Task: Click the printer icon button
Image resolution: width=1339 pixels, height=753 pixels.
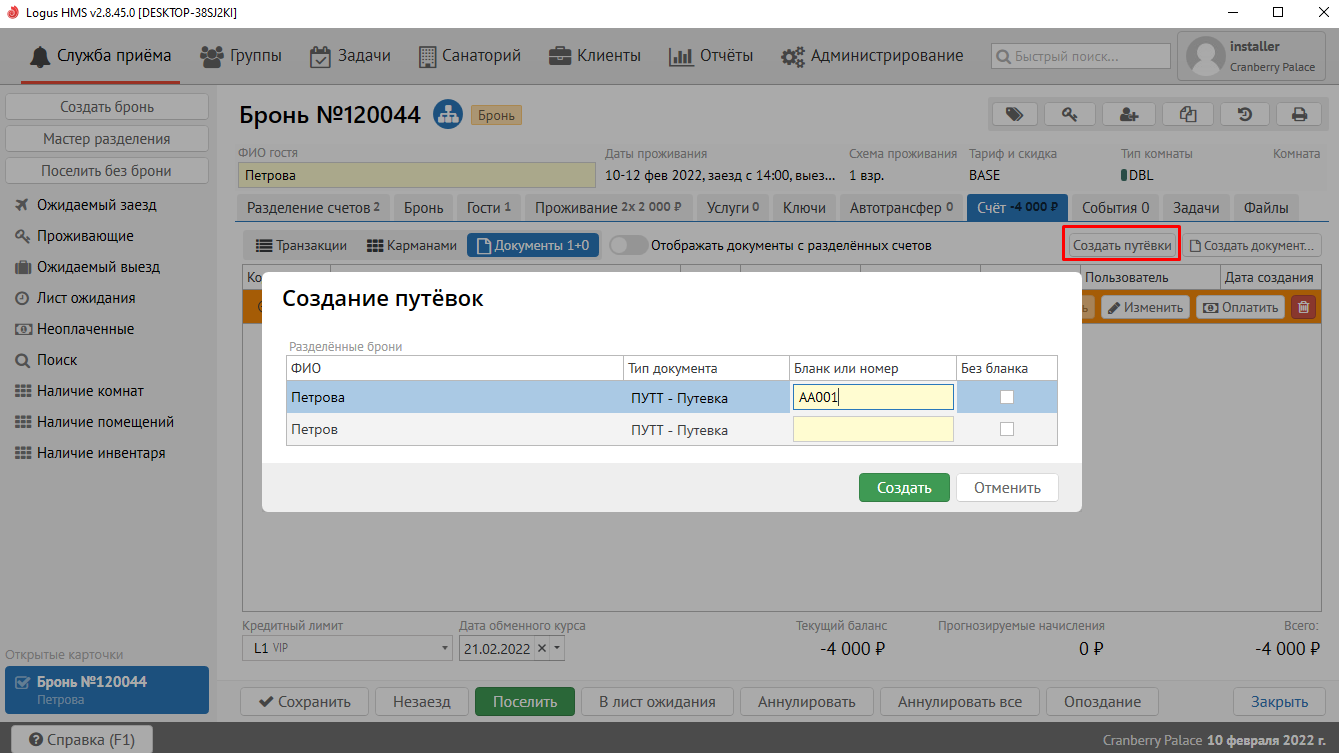Action: tap(1299, 114)
